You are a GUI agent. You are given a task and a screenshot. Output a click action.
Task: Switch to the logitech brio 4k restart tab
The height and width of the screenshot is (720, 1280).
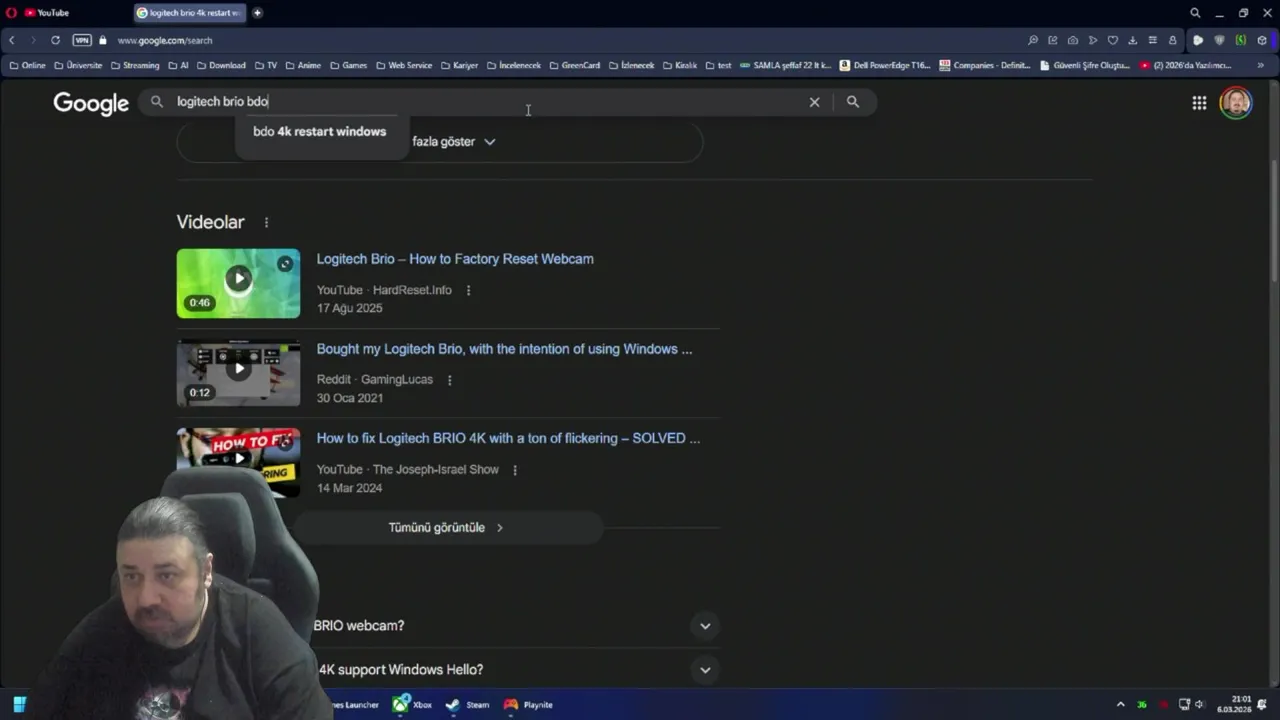(x=188, y=13)
